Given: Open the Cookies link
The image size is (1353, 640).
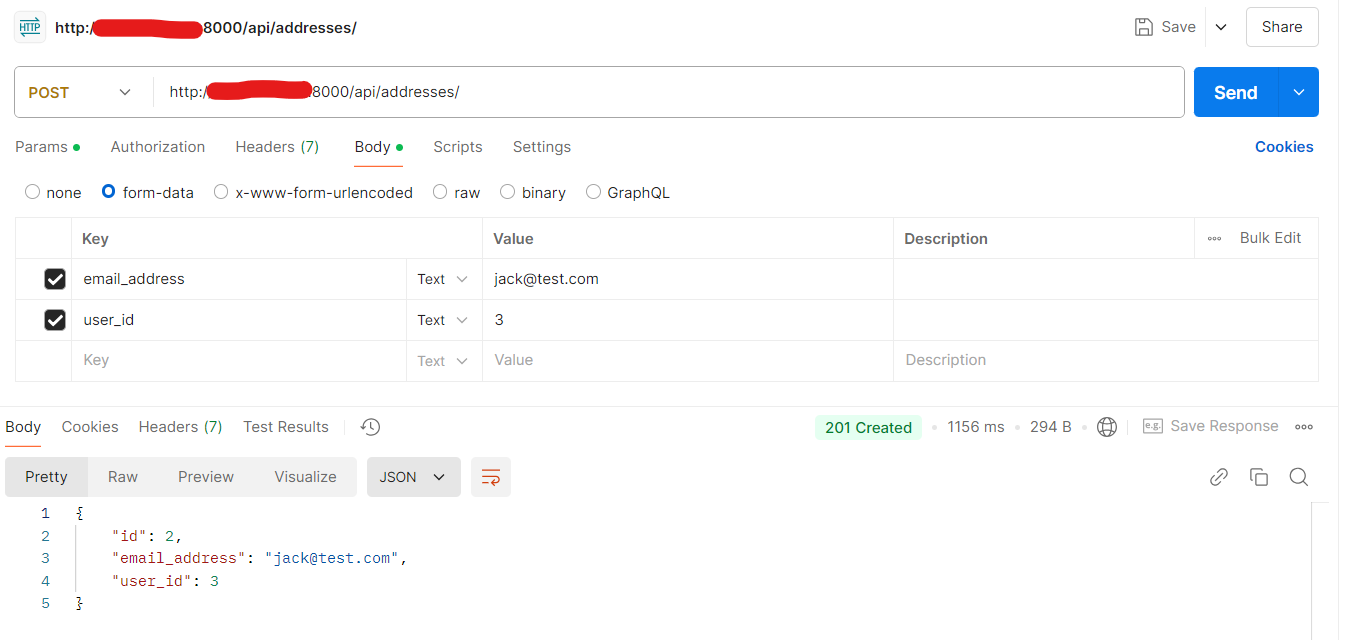Looking at the screenshot, I should tap(1284, 147).
